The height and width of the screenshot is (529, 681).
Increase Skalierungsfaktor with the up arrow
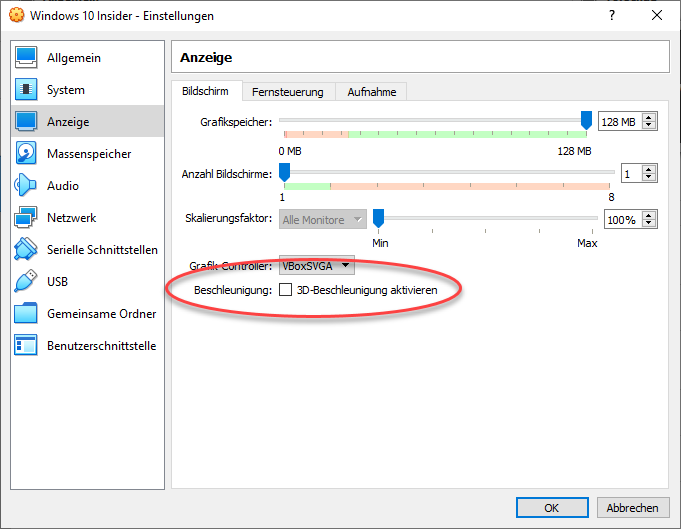coord(649,215)
